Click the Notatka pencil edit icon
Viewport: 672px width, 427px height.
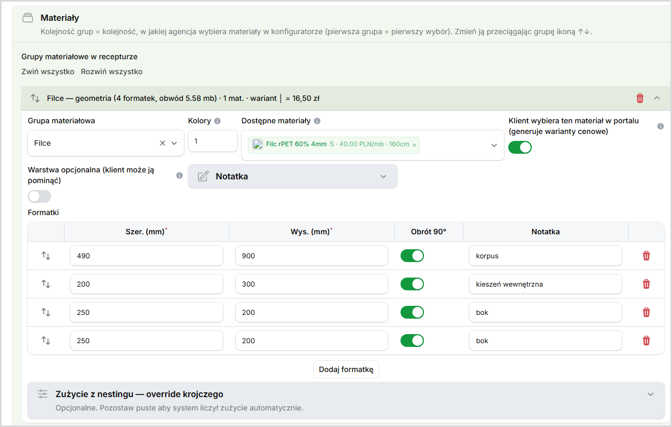pyautogui.click(x=203, y=176)
